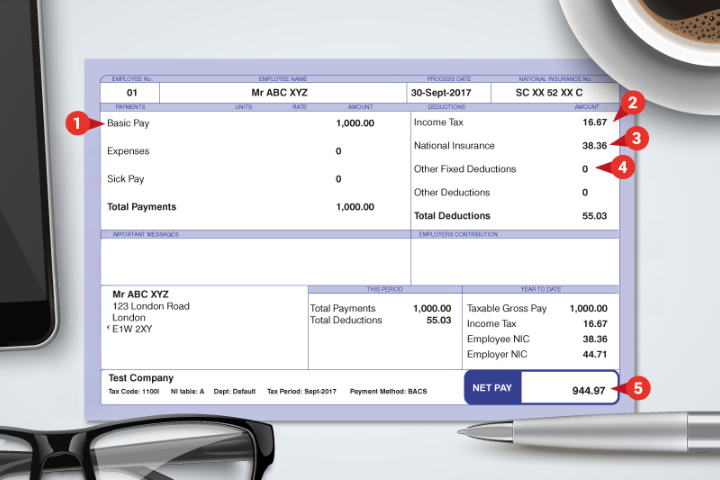
Task: Click the "Test Company" name
Action: pos(141,378)
